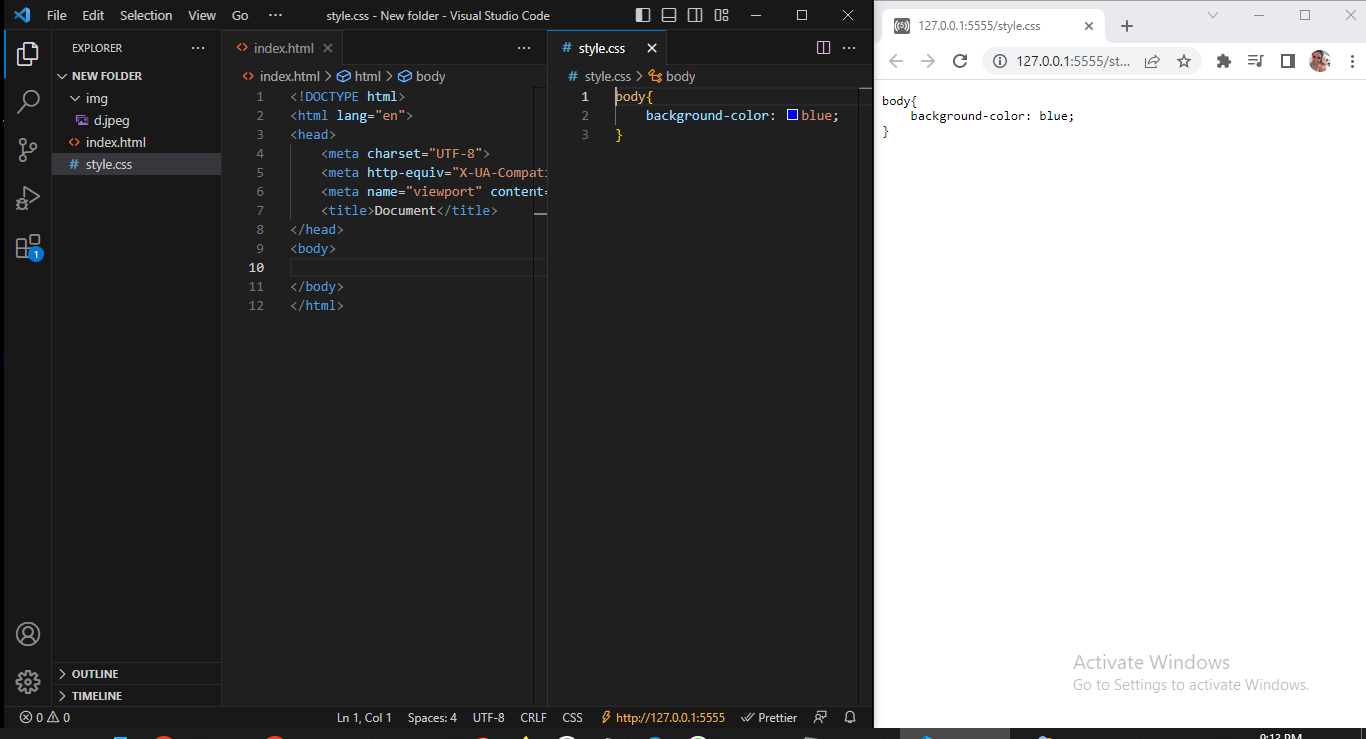Open index.html in the Explorer tree
The height and width of the screenshot is (739, 1366).
coord(137,142)
